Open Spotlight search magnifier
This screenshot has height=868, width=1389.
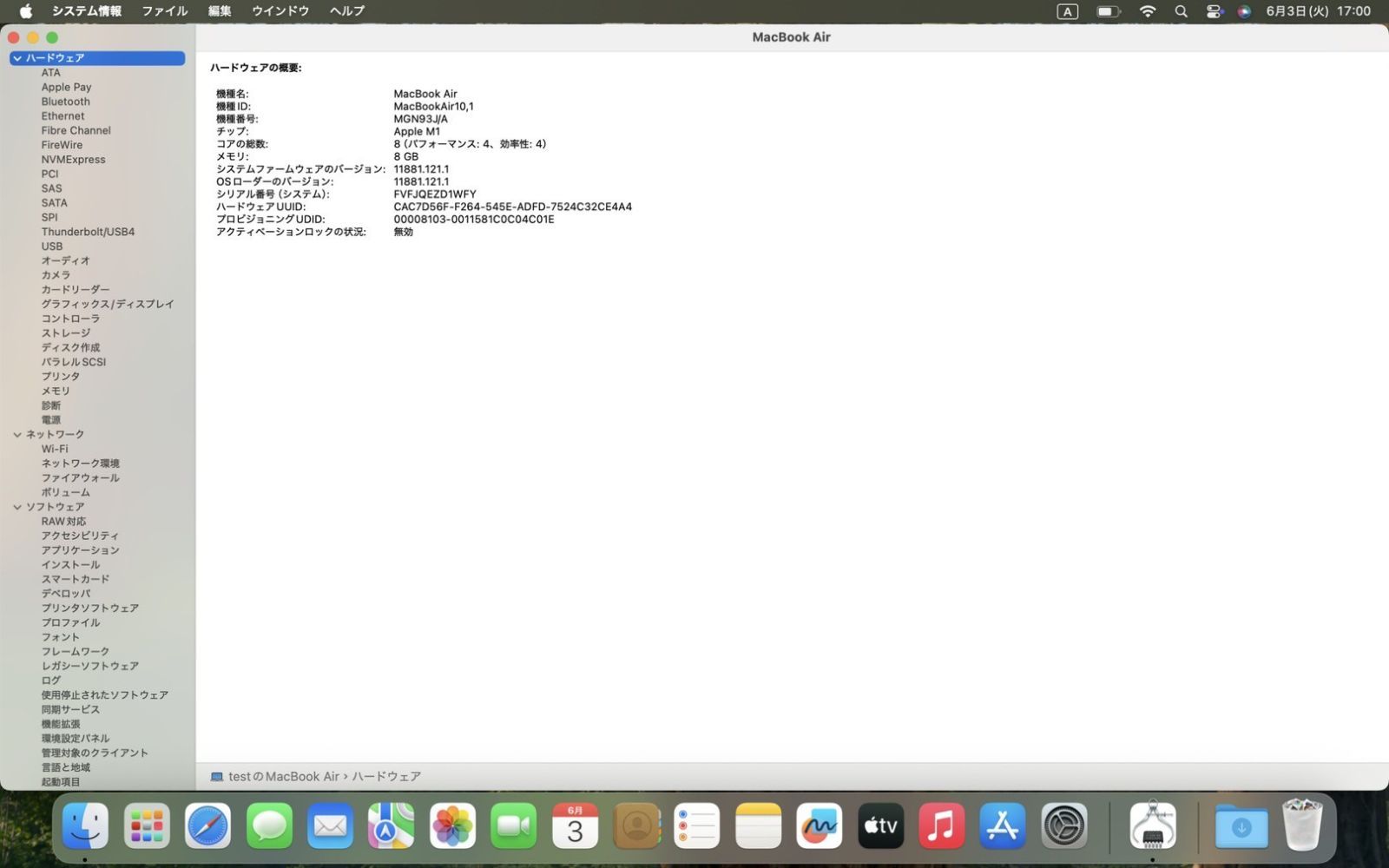(x=1181, y=11)
